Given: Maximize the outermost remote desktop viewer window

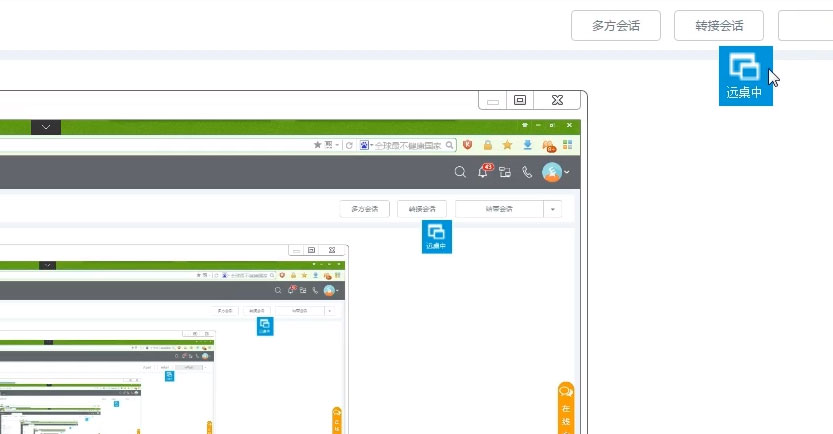Looking at the screenshot, I should [x=520, y=100].
